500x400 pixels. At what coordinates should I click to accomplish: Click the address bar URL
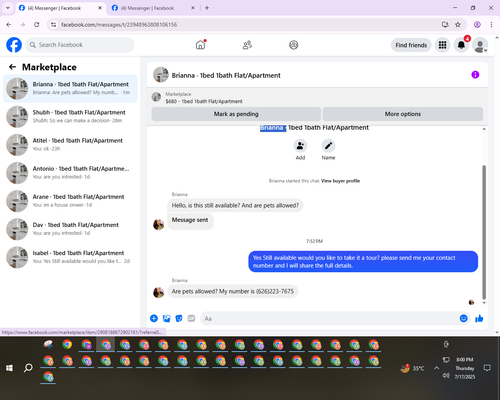pyautogui.click(x=119, y=25)
